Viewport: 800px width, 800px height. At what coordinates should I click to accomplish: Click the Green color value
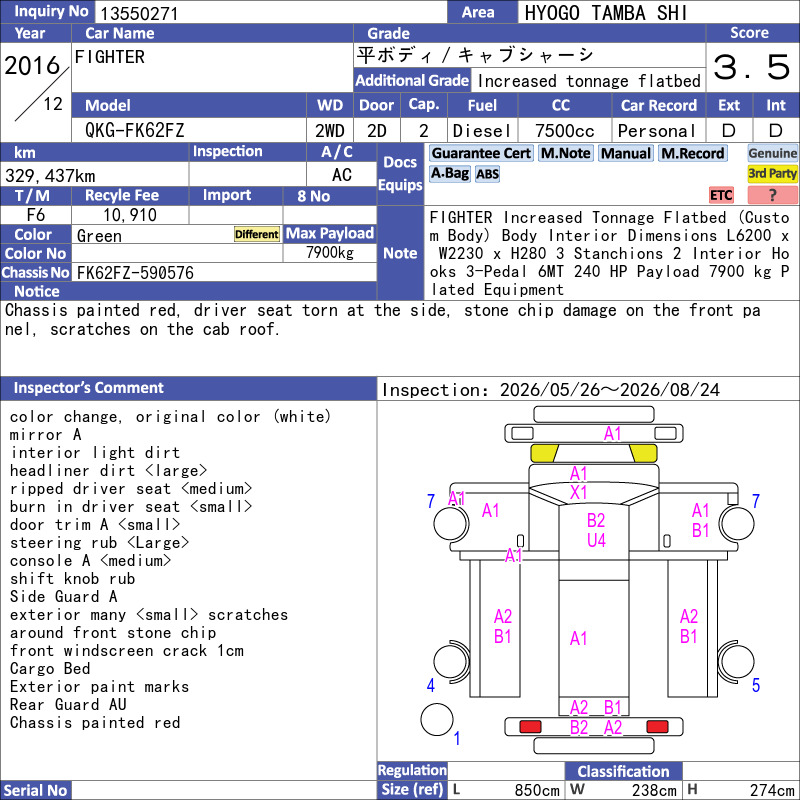pos(99,236)
